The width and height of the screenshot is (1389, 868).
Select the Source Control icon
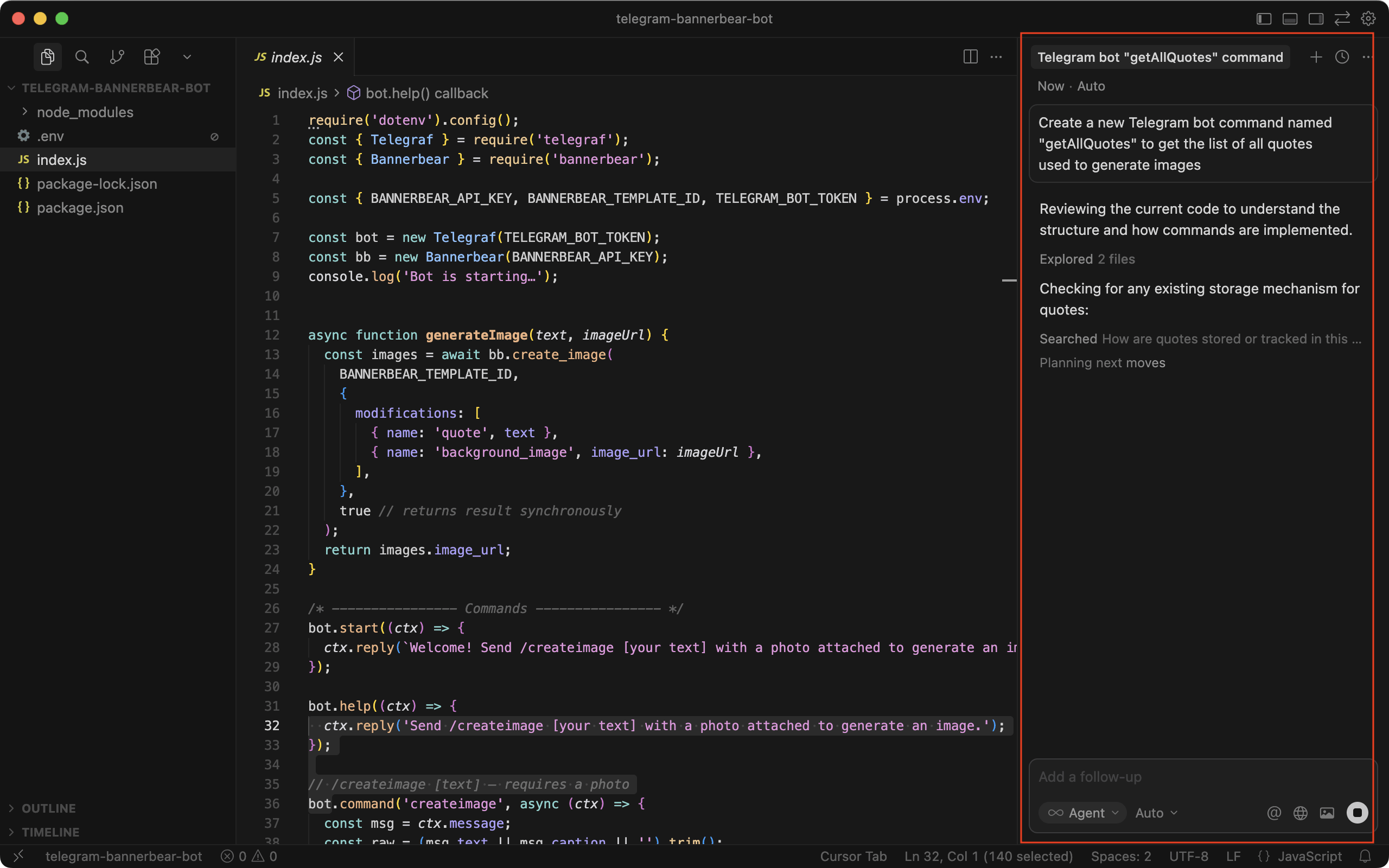pos(117,57)
